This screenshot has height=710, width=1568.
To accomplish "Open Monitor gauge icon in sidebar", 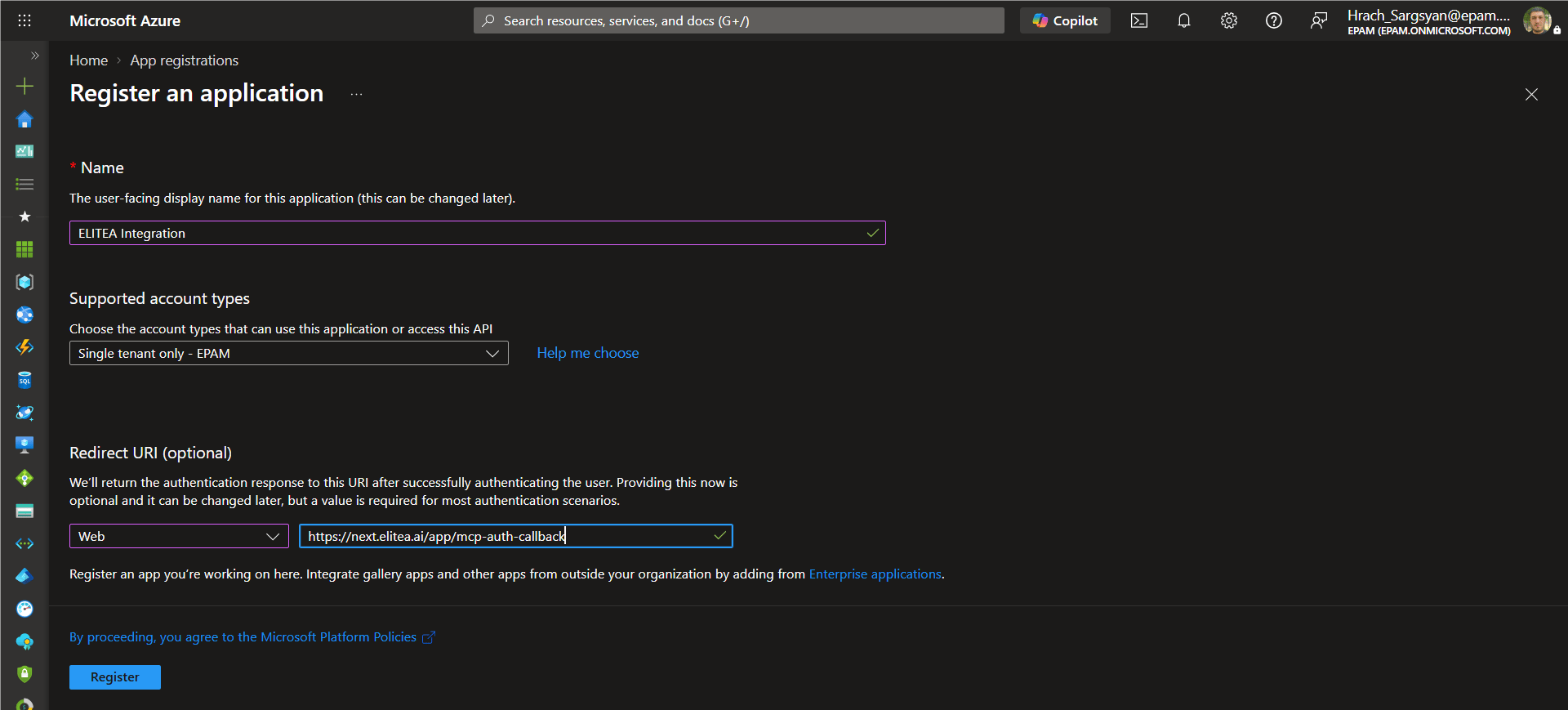I will (x=24, y=609).
